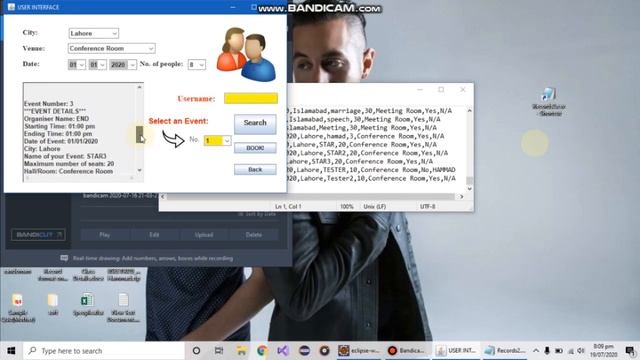Open Cortana from the taskbar

[x=196, y=351]
